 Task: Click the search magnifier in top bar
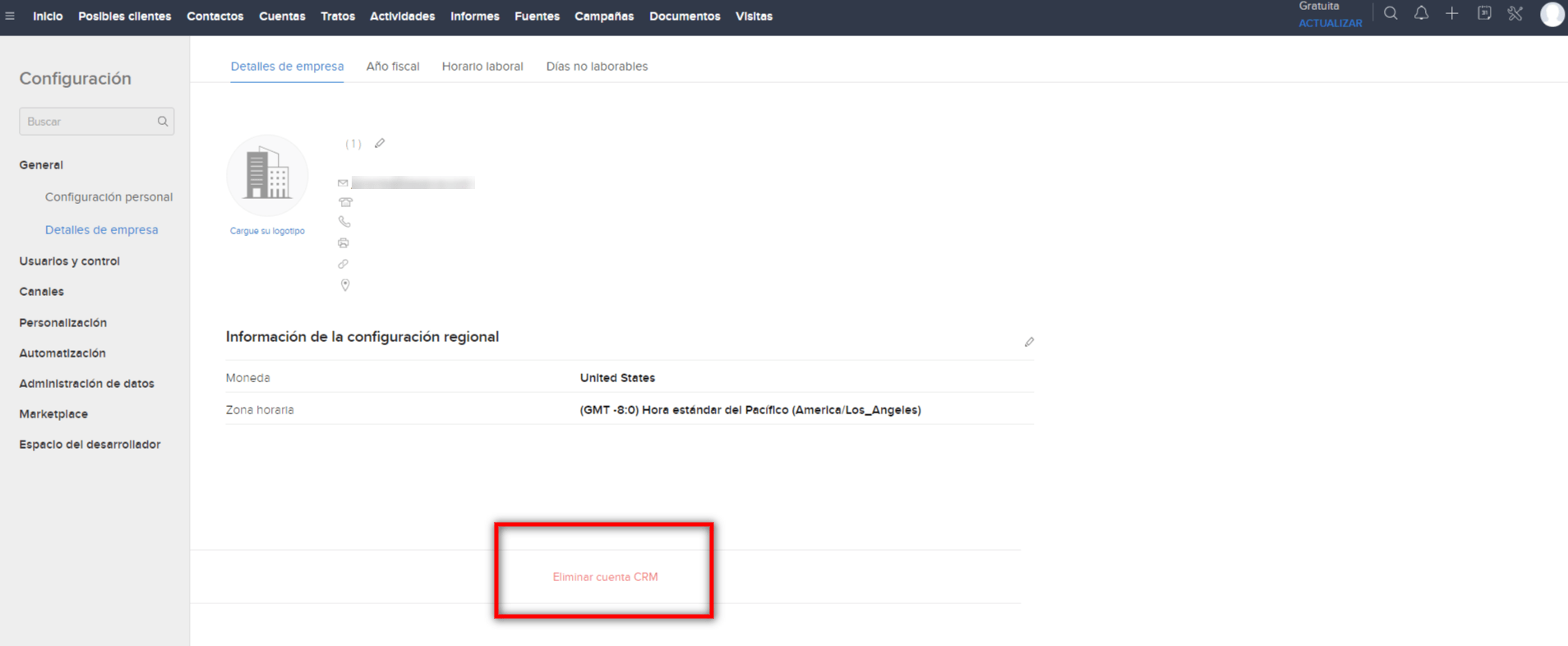click(x=1390, y=13)
